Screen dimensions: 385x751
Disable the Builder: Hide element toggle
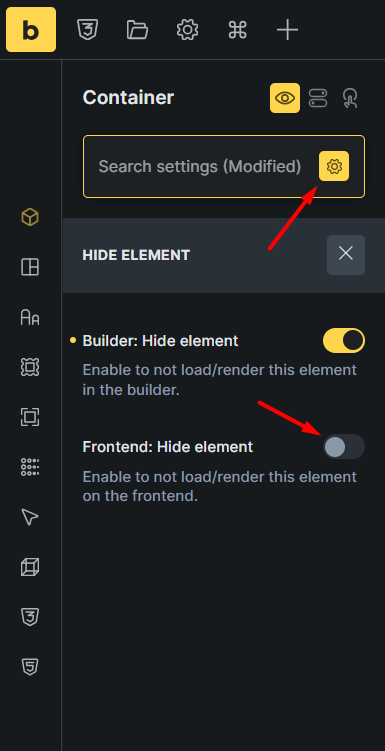[x=344, y=341]
